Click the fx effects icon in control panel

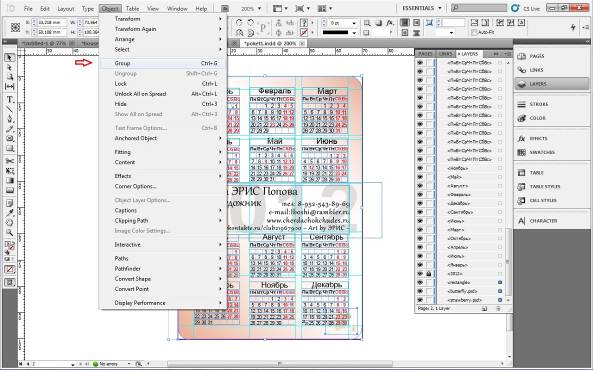pyautogui.click(x=390, y=23)
